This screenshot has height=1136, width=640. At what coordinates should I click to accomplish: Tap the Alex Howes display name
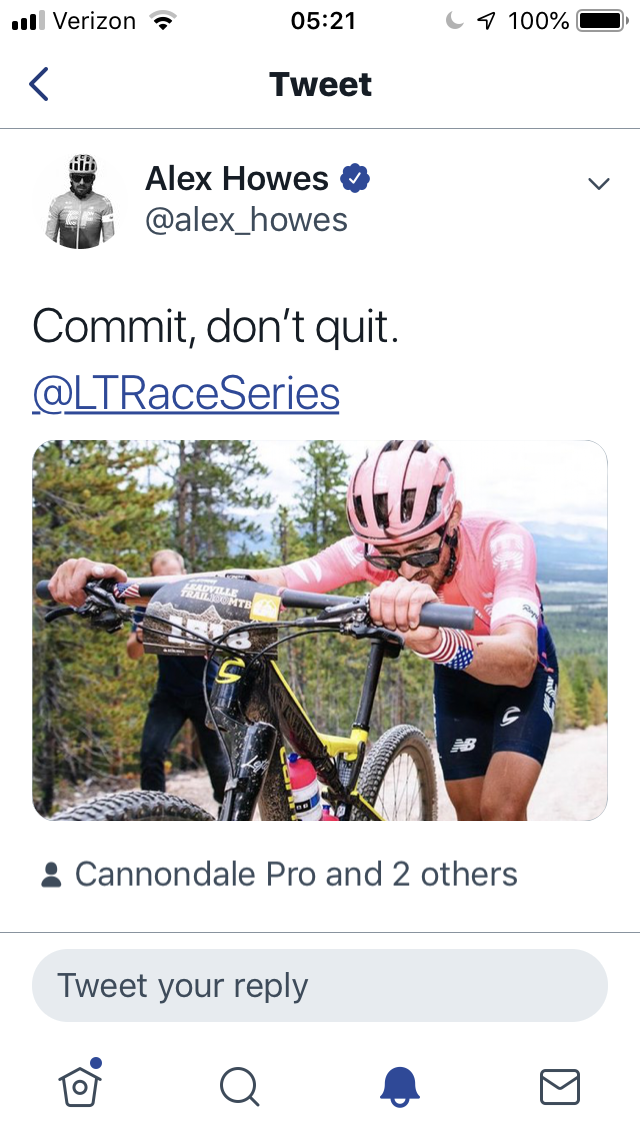coord(237,179)
